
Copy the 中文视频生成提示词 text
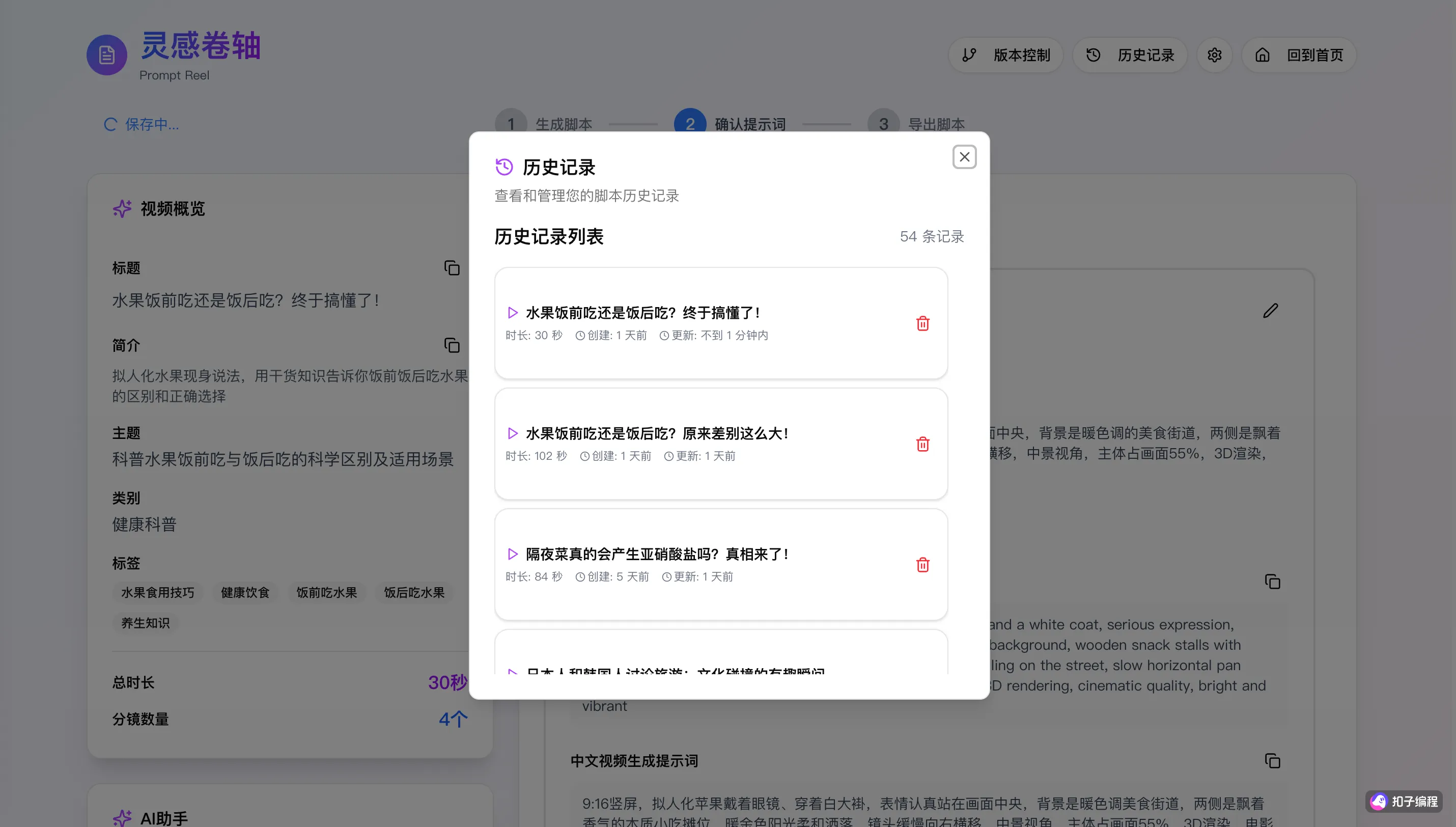pos(1272,761)
